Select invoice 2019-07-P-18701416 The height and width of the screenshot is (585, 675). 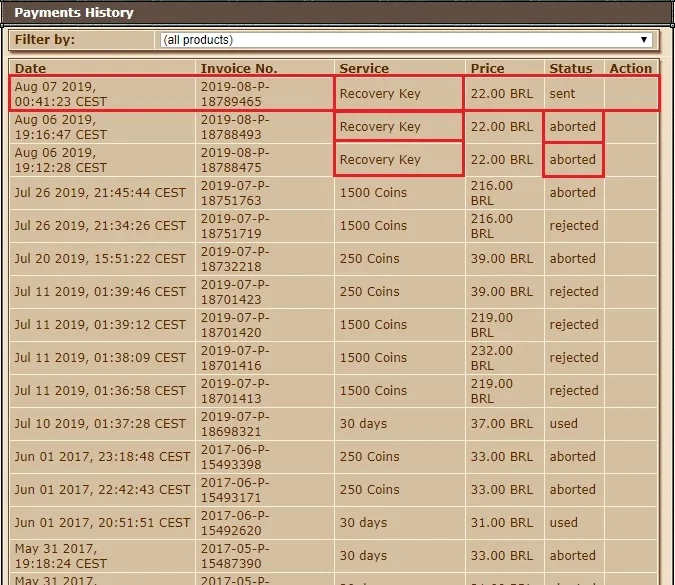235,358
